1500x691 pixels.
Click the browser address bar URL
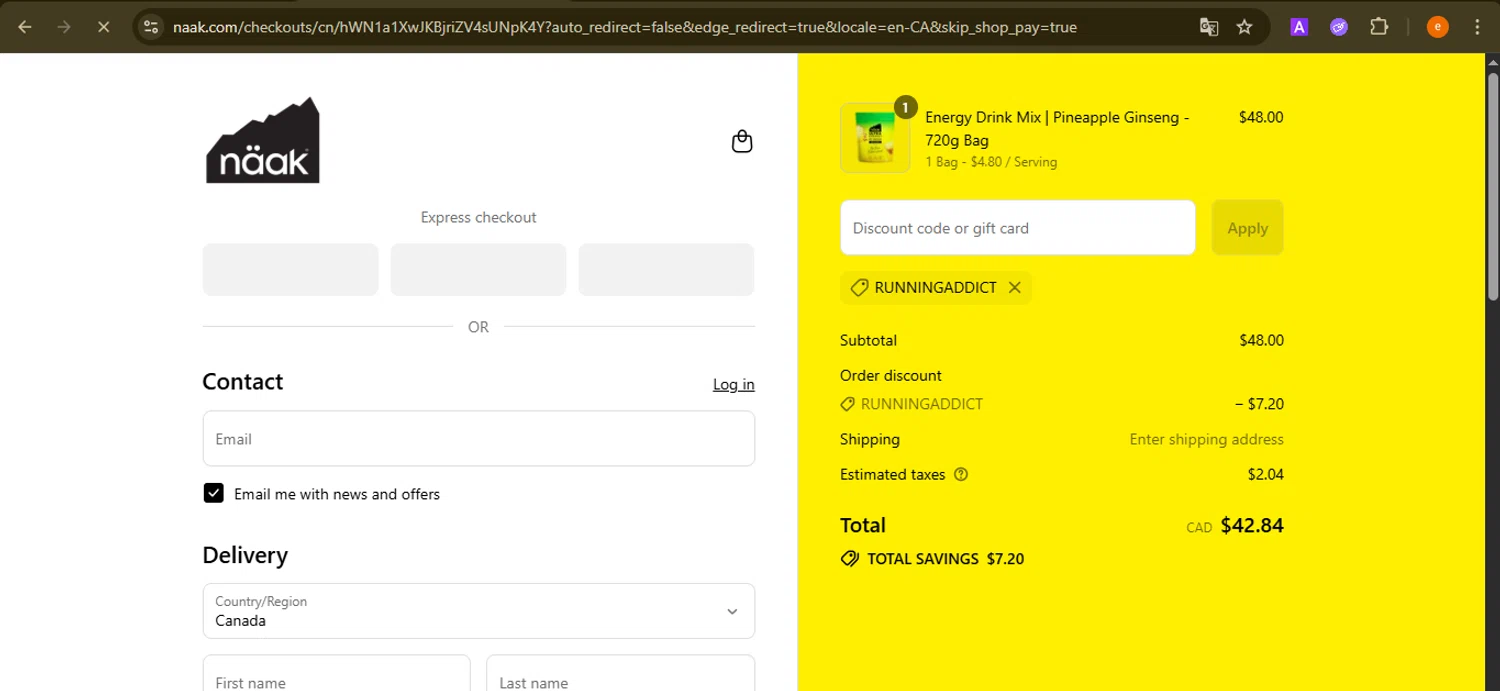[x=625, y=27]
